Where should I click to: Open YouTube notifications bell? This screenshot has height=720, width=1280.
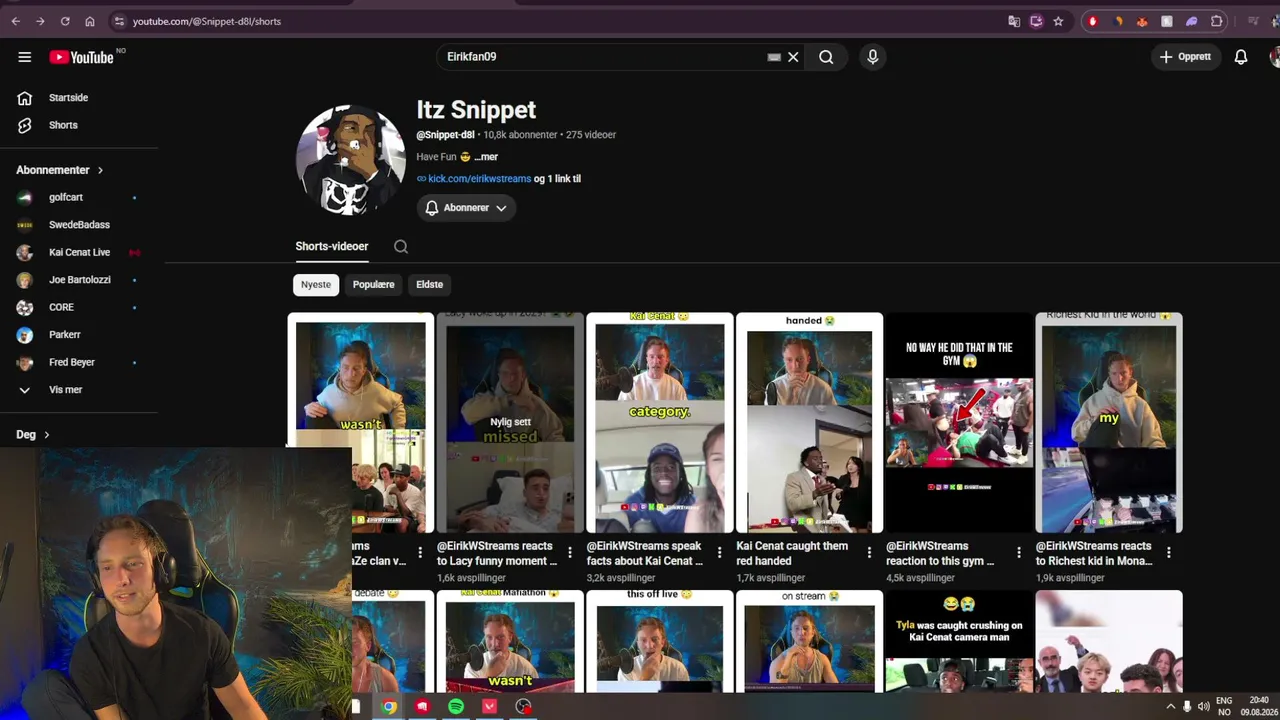(1241, 57)
